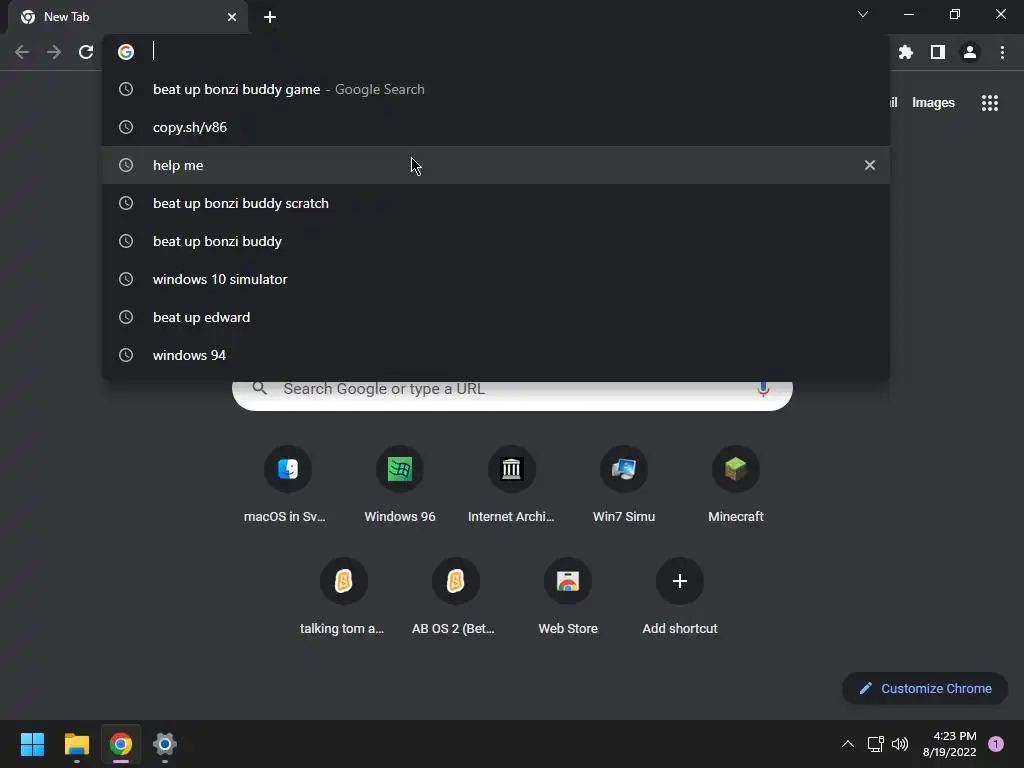Open a new tab with the plus button

[270, 17]
